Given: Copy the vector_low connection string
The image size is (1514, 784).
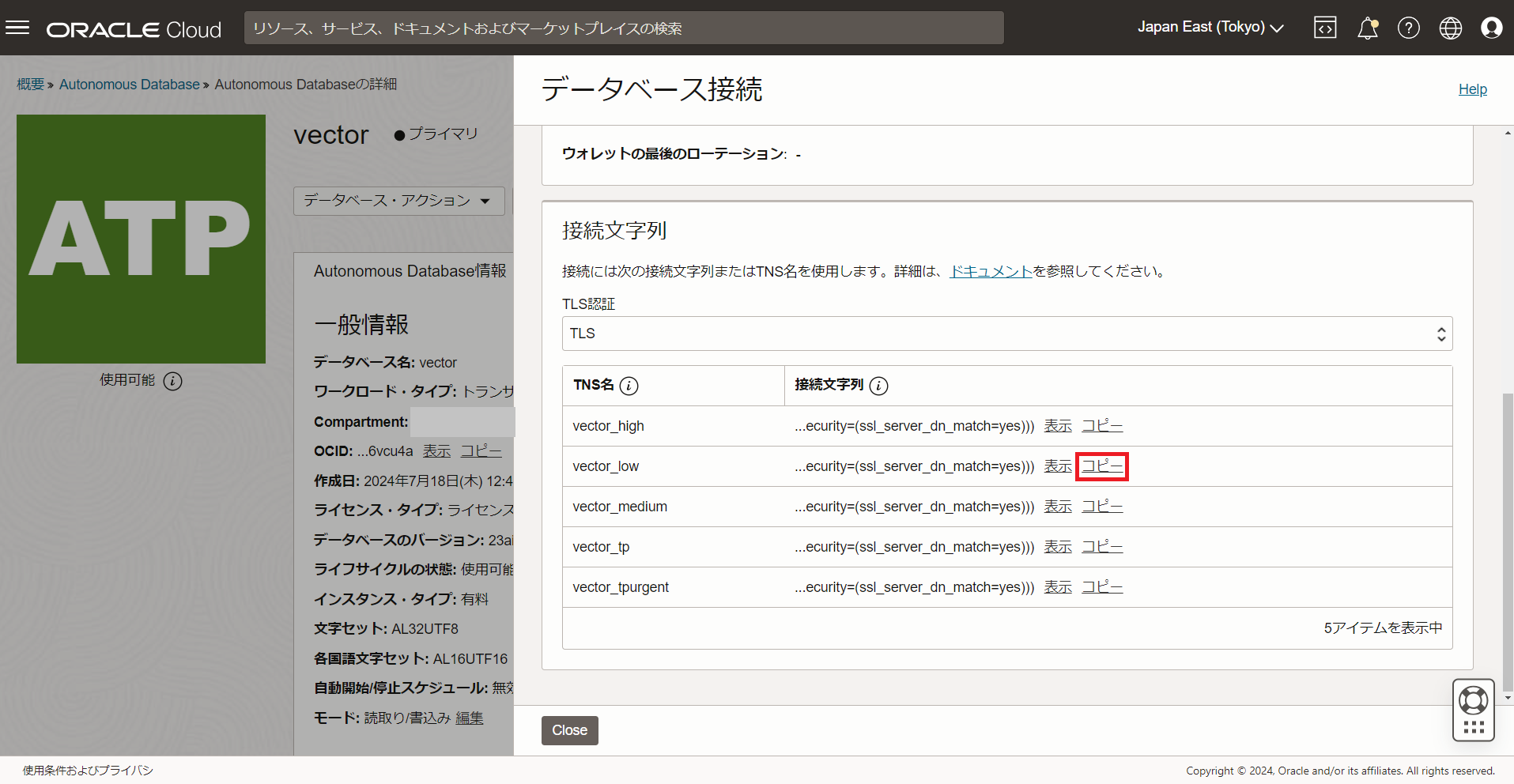Looking at the screenshot, I should (x=1101, y=466).
